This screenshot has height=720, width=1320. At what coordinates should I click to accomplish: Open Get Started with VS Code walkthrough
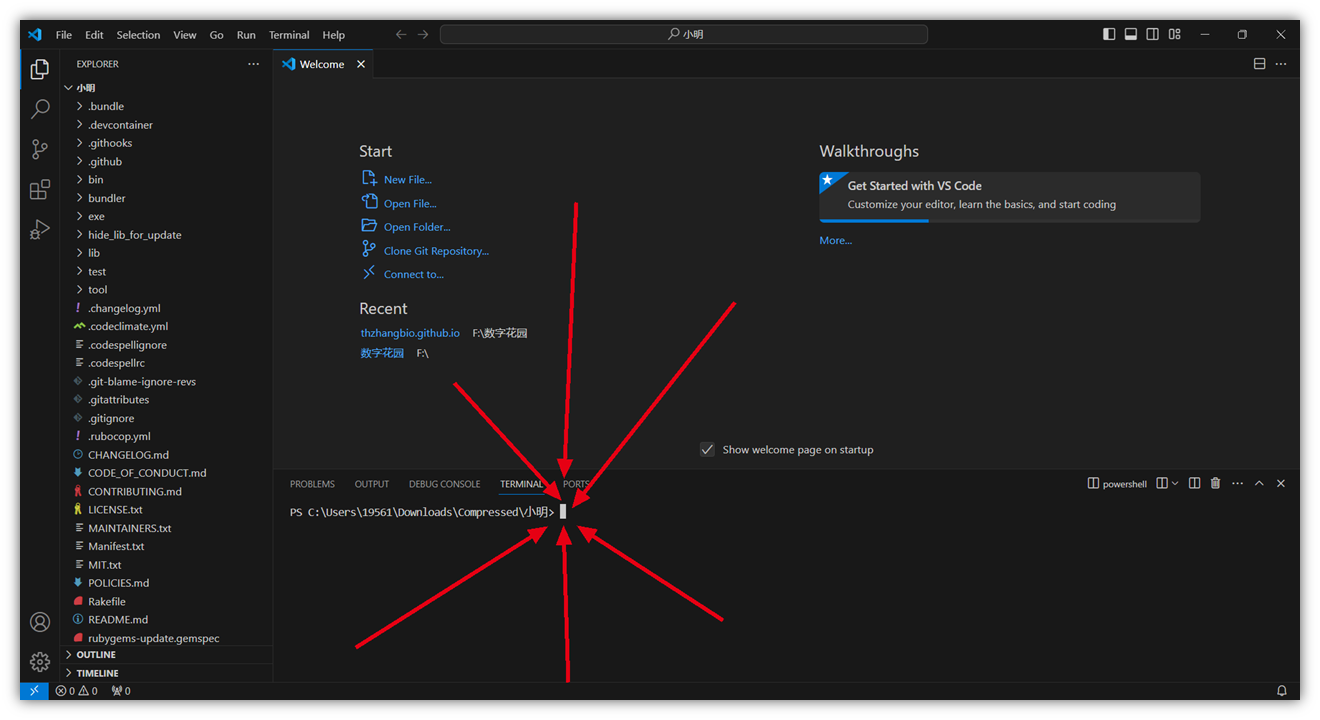coord(1009,196)
